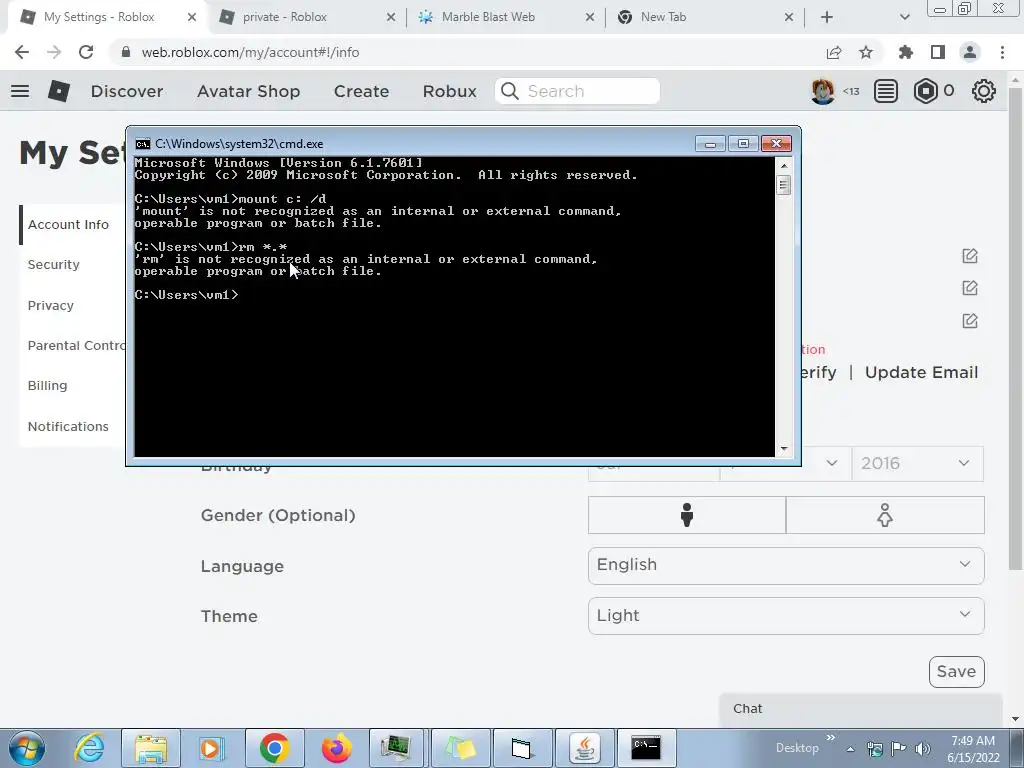Click the Update Email link
The image size is (1024, 768).
pyautogui.click(x=921, y=372)
